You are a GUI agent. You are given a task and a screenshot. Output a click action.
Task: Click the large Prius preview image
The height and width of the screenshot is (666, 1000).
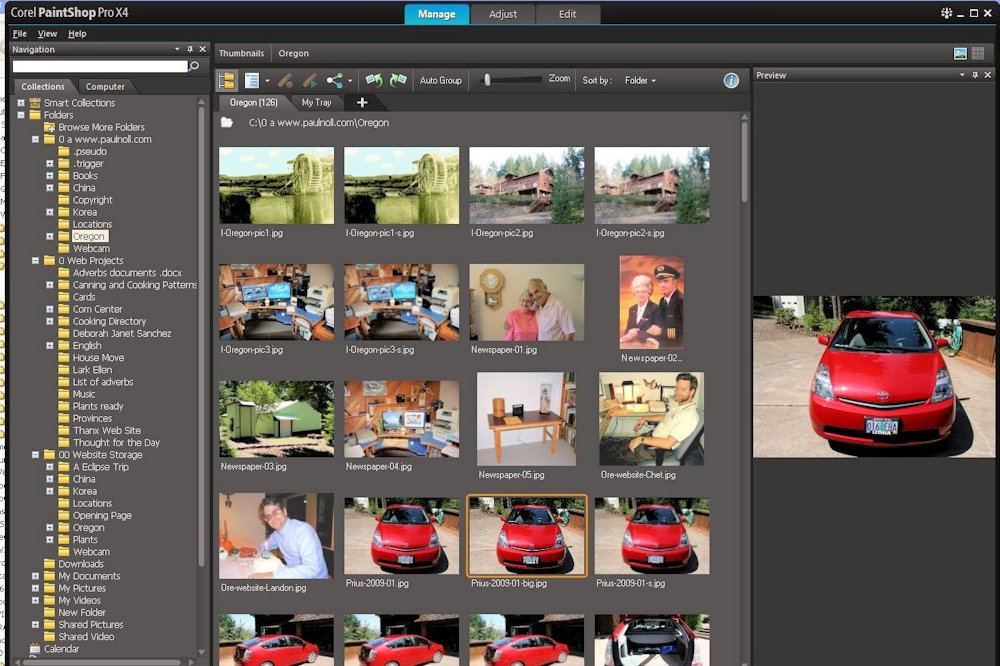(x=874, y=376)
